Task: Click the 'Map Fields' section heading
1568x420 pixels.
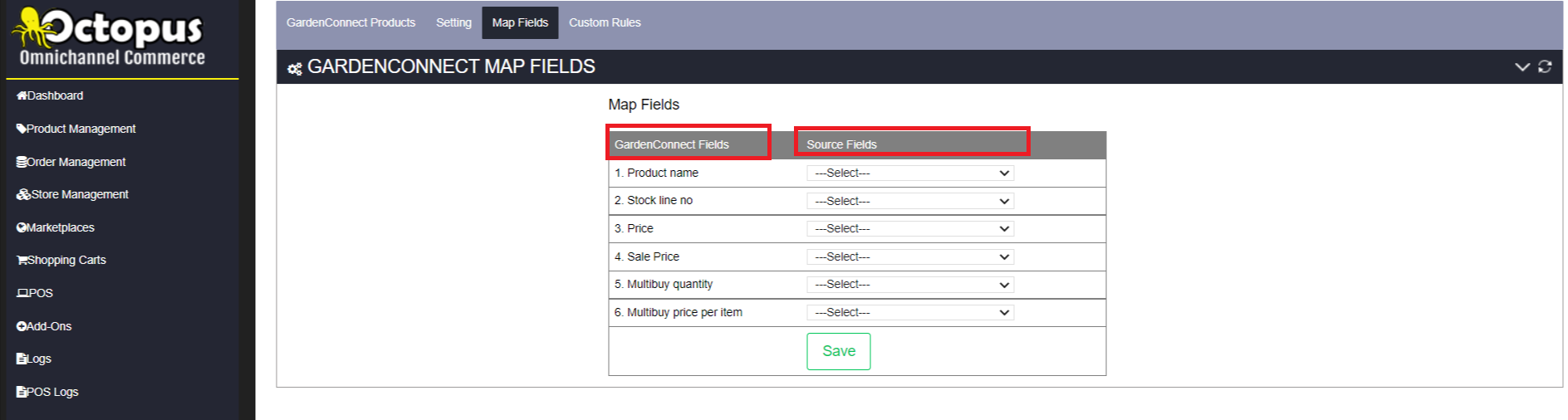Action: 644,105
